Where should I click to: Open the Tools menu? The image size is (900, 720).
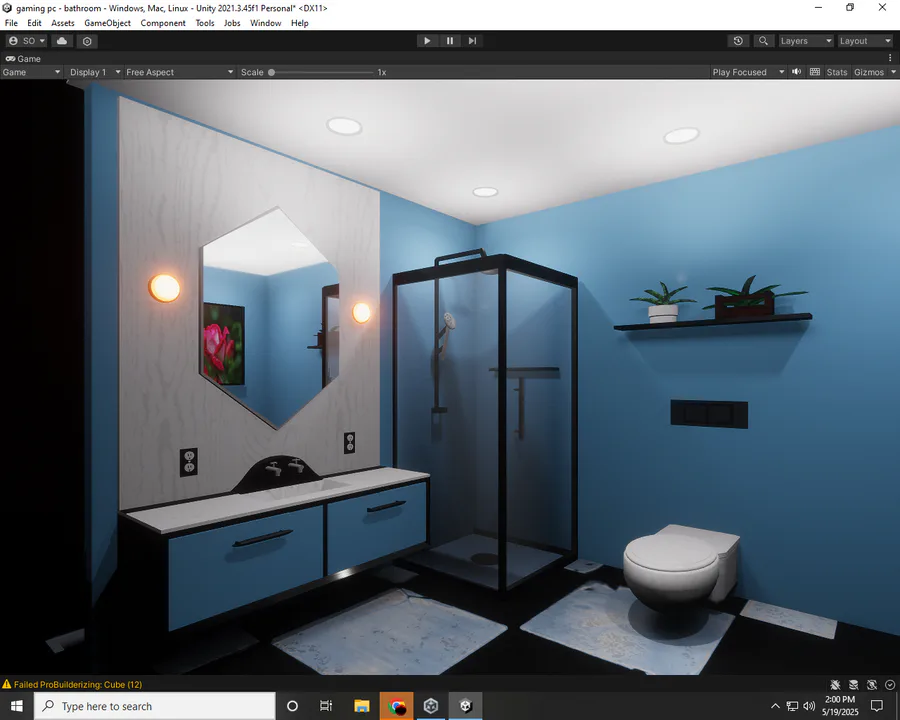click(x=205, y=23)
